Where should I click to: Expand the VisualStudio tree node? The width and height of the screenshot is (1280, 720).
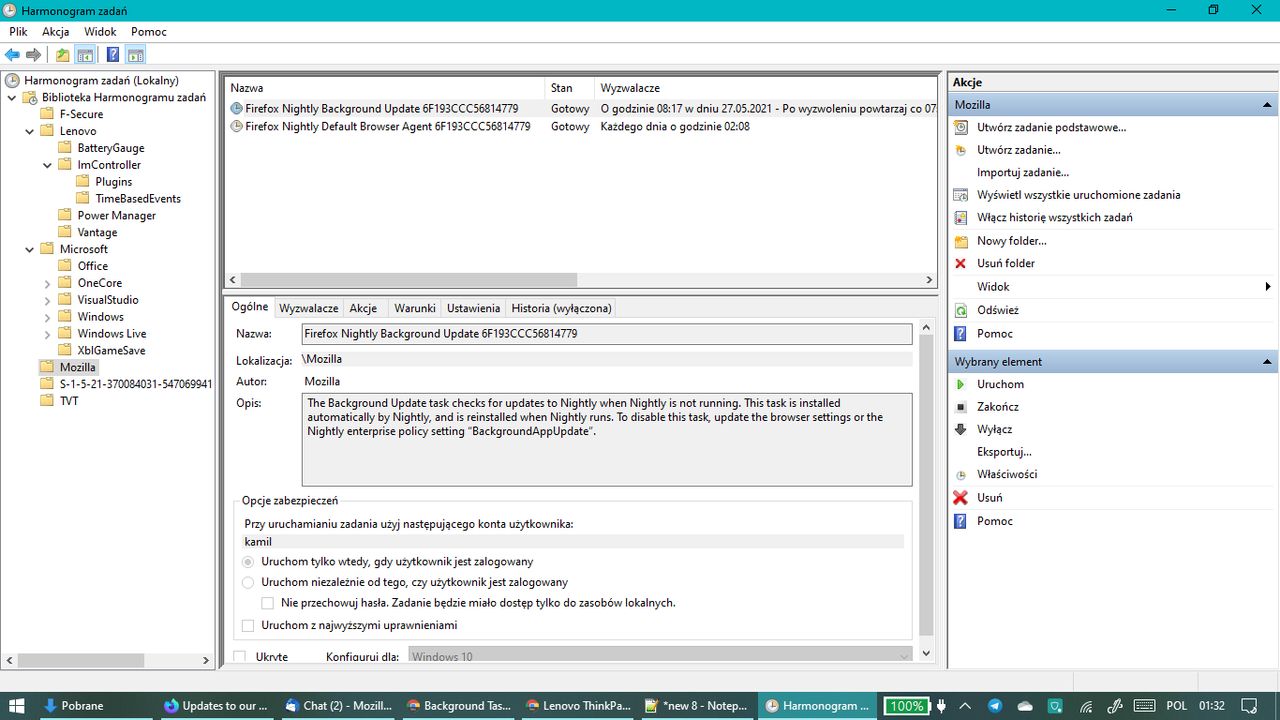48,300
